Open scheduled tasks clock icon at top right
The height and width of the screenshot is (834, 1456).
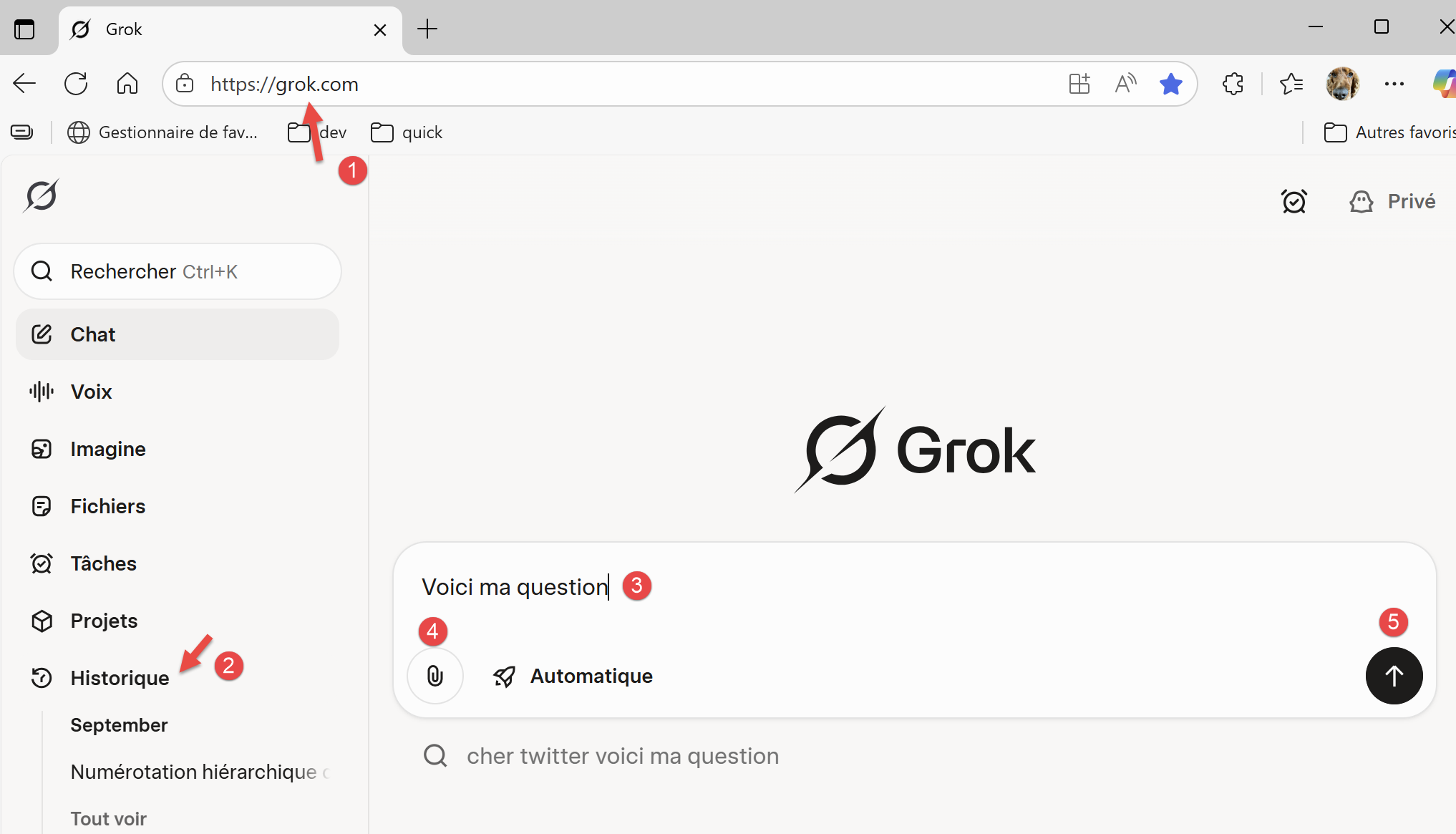(1294, 202)
